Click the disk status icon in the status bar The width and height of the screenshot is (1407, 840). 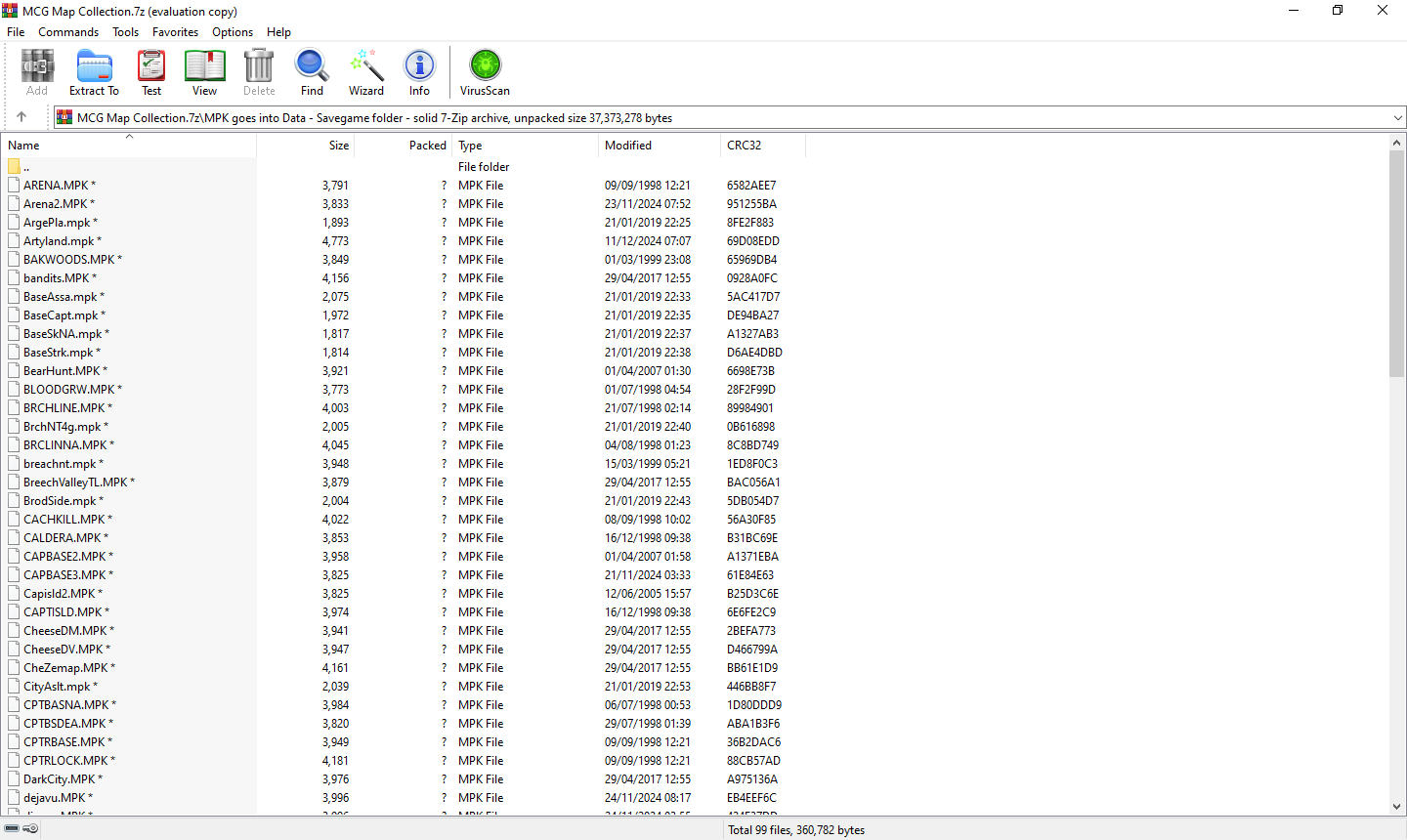[13, 828]
